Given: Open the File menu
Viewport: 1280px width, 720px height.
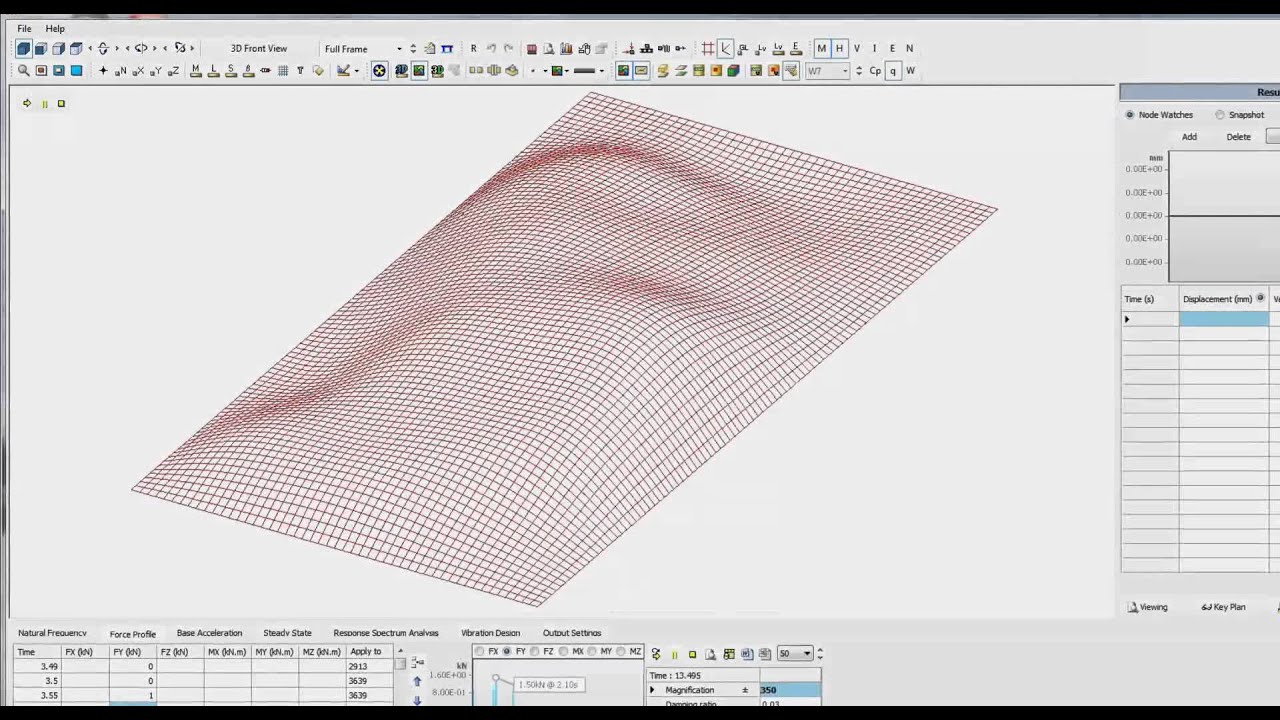Looking at the screenshot, I should click(24, 28).
